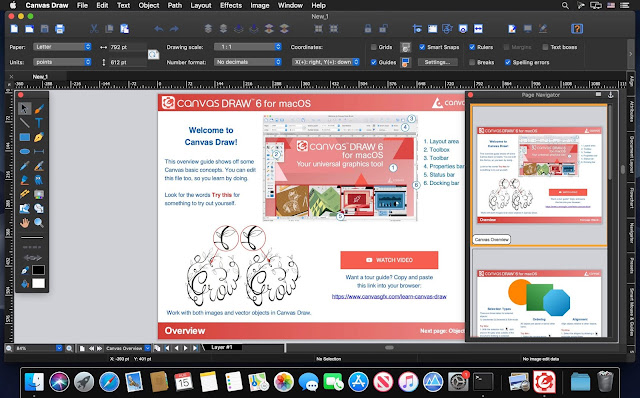Open the Number format dropdown

point(248,62)
